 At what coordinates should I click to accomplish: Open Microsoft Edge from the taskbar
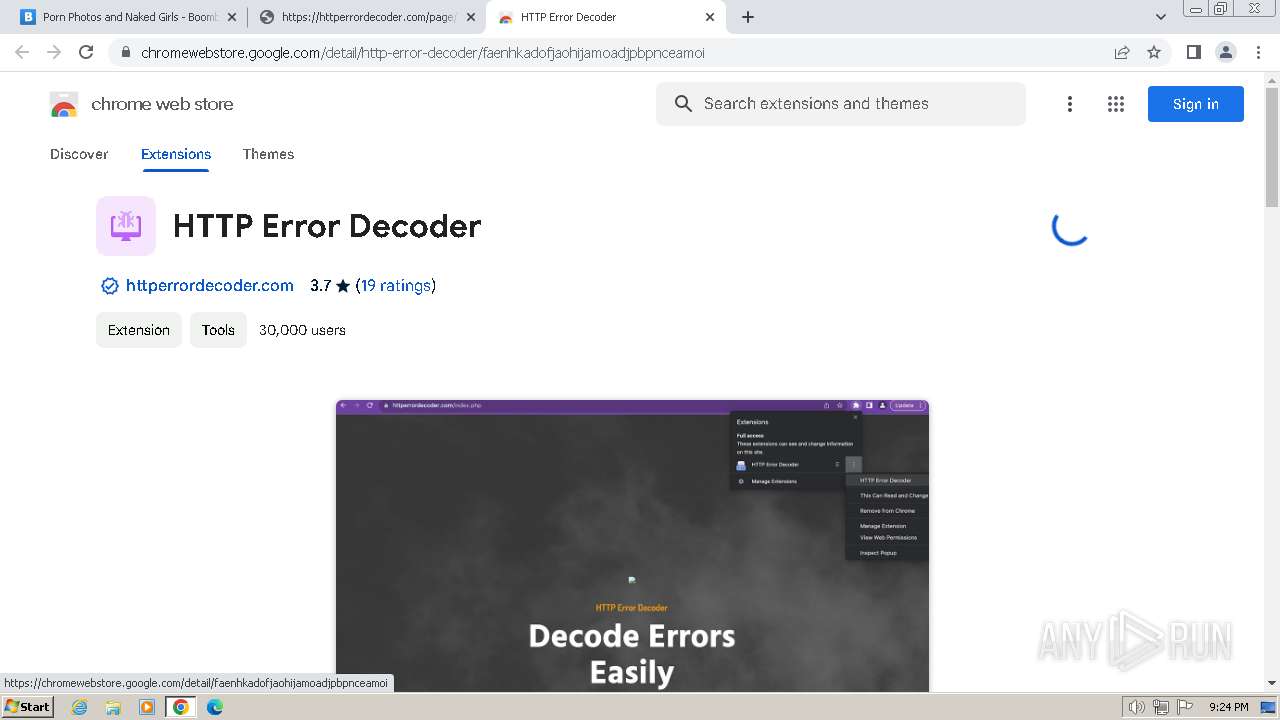(215, 707)
